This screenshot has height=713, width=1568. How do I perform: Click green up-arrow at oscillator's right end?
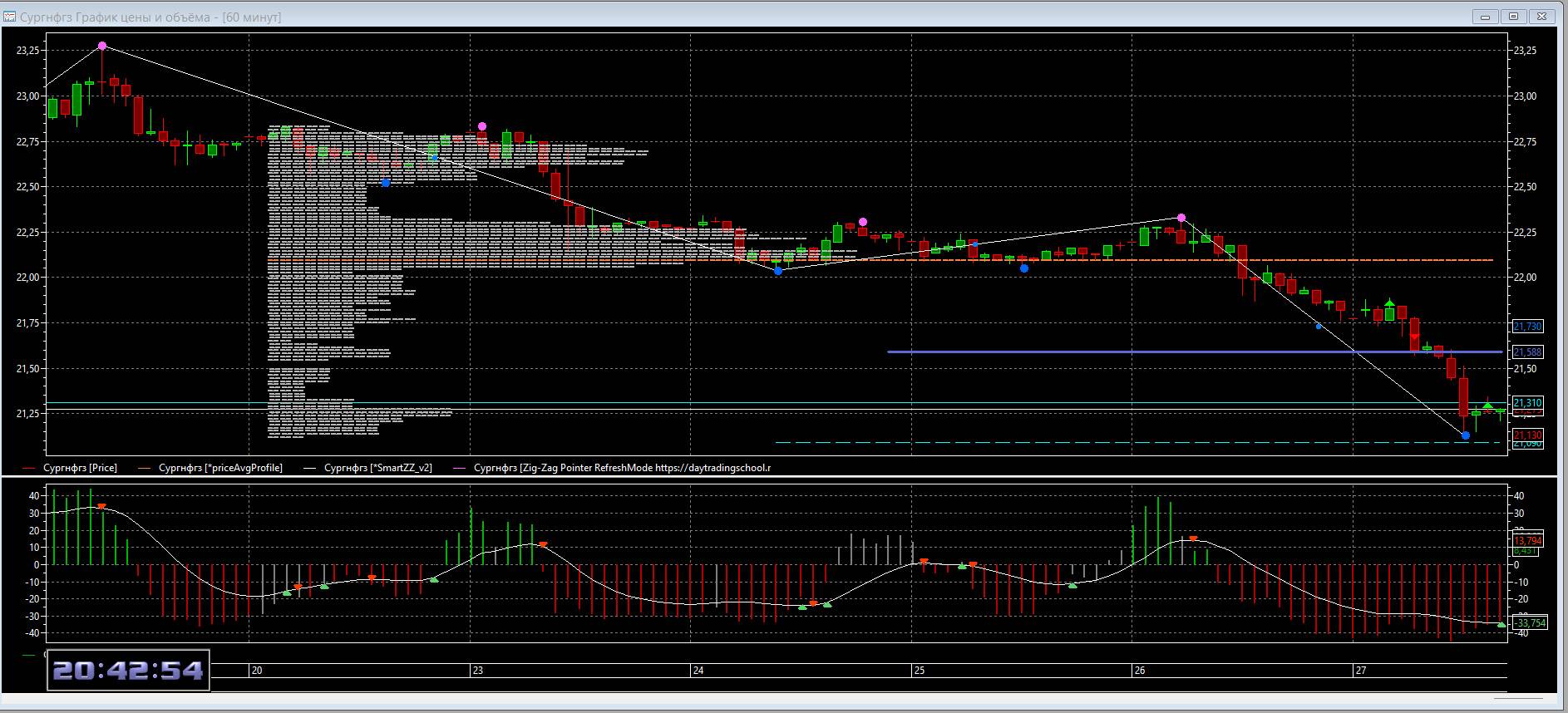pos(1501,625)
